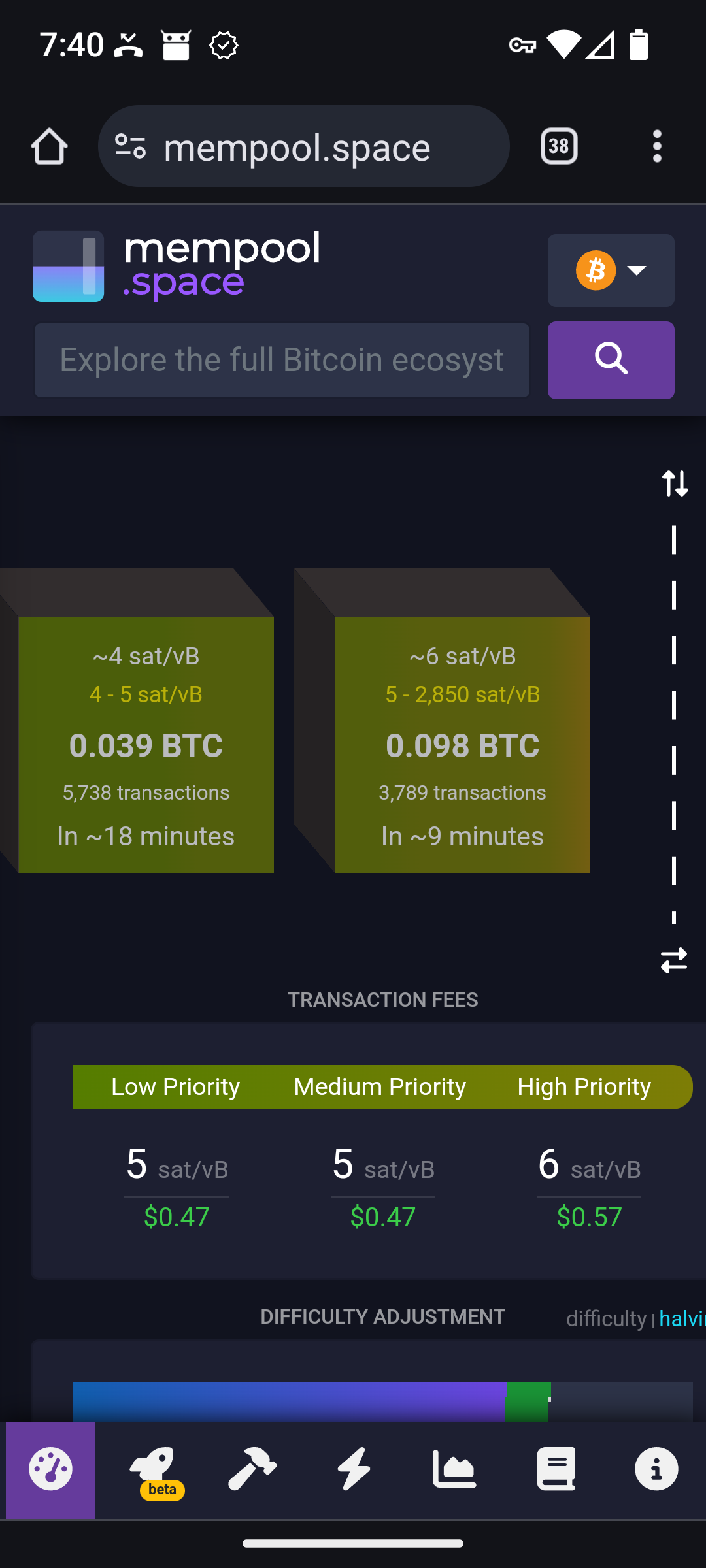Image resolution: width=706 pixels, height=1568 pixels.
Task: Toggle time direction with horizontal arrows icon
Action: tap(674, 960)
